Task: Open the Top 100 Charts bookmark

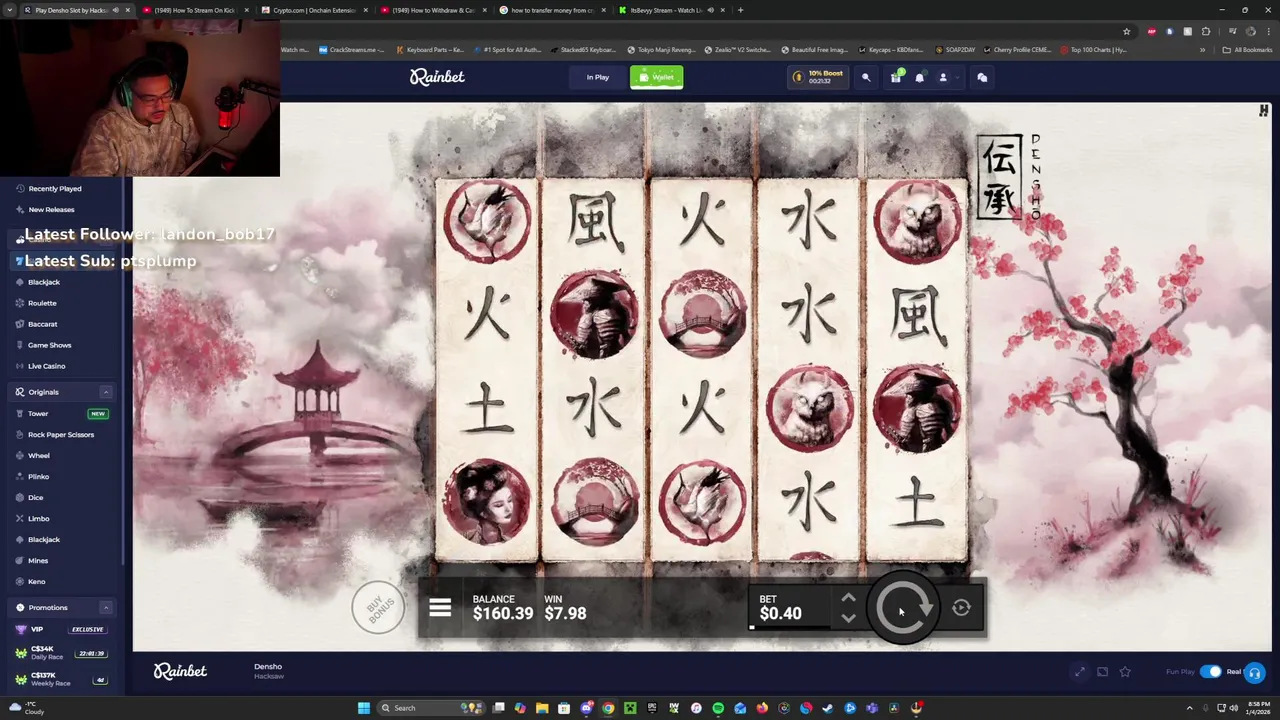Action: pos(1093,50)
